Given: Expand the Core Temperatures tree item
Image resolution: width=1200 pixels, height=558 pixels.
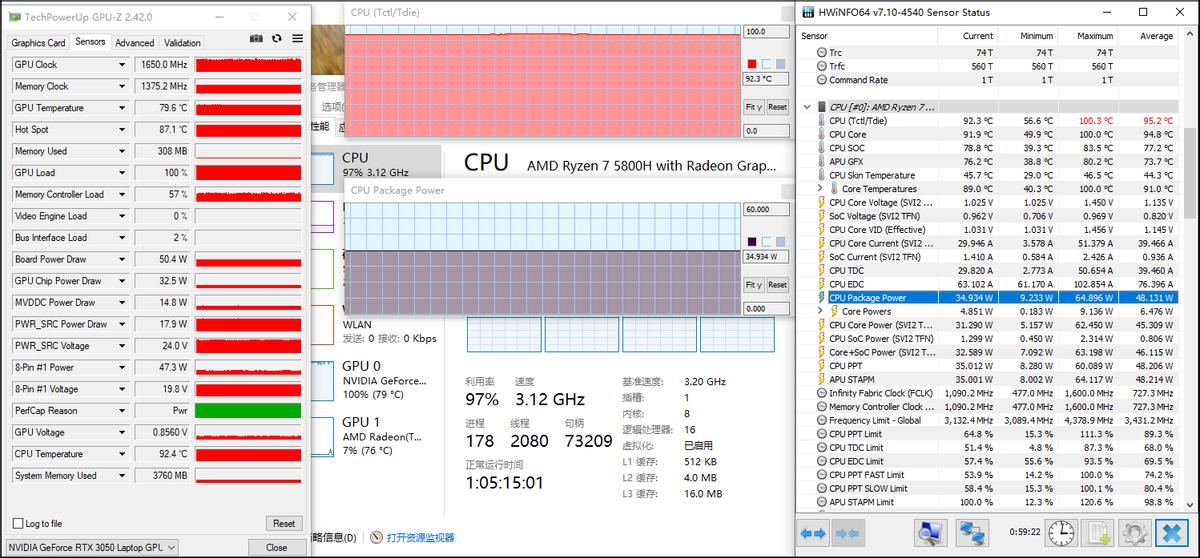Looking at the screenshot, I should [821, 189].
